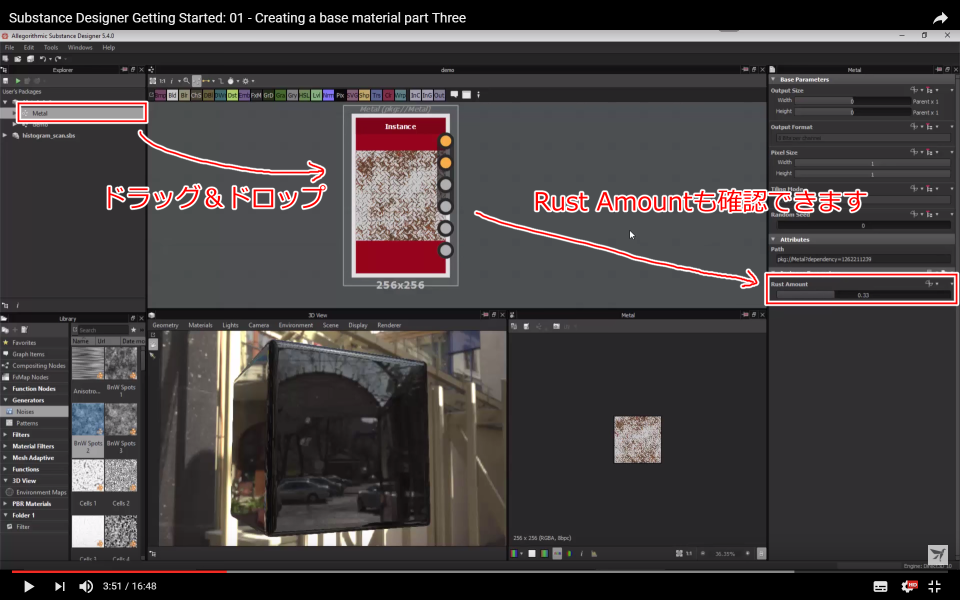Toggle the white background swatch in 2D view
The height and width of the screenshot is (600, 960).
(x=531, y=553)
